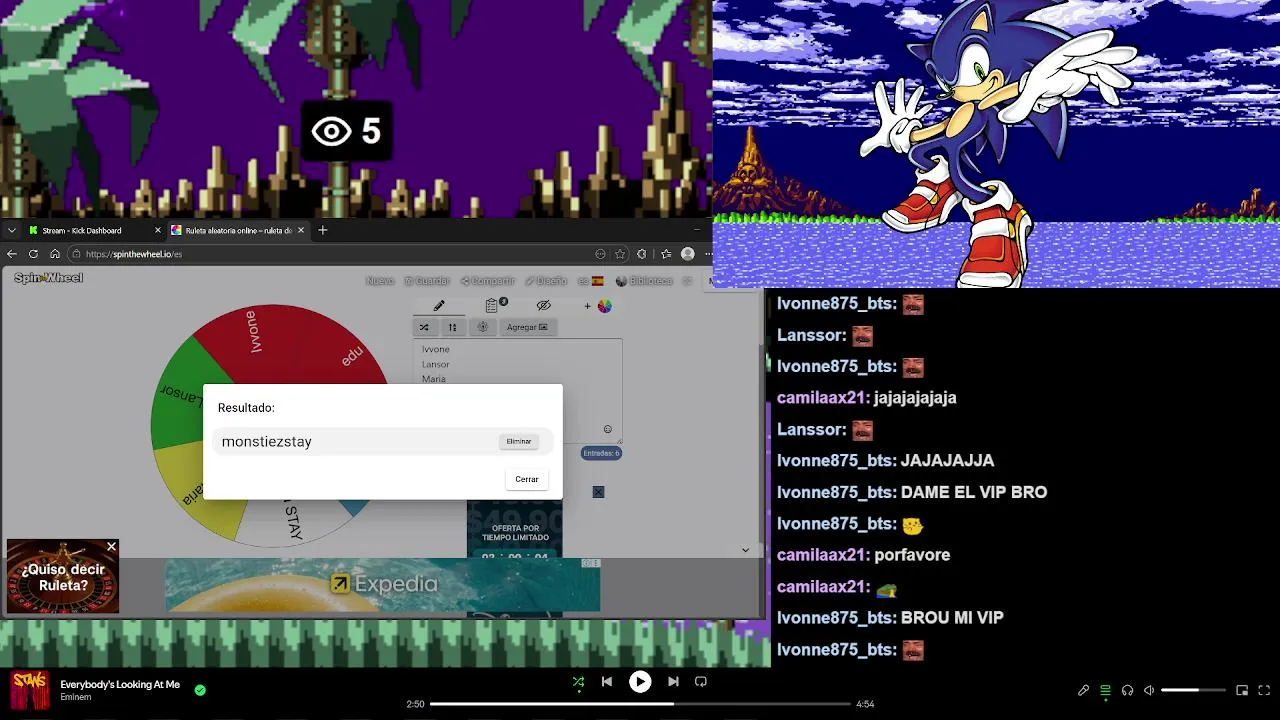The width and height of the screenshot is (1280, 720).
Task: Seek within the Spotify song progress bar
Action: (x=641, y=704)
